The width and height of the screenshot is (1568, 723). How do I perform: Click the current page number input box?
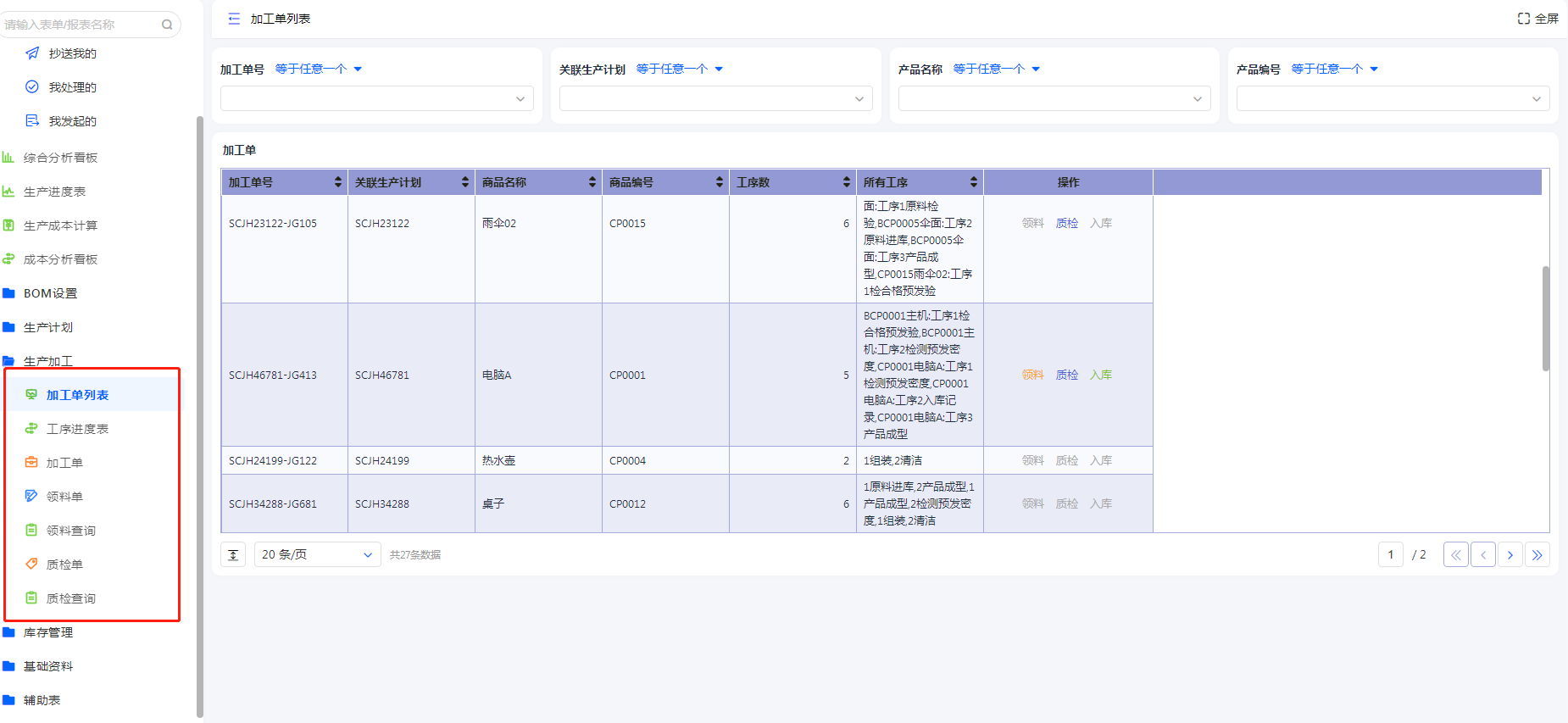coord(1390,555)
